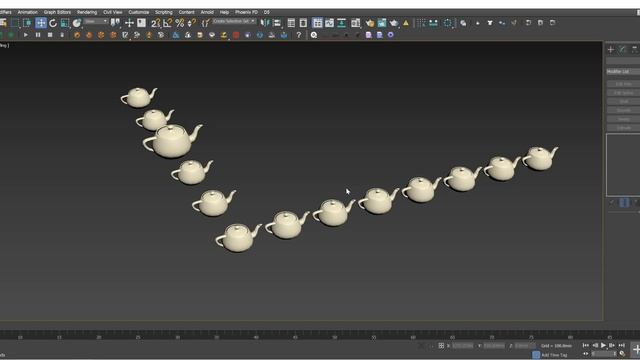The height and width of the screenshot is (360, 640).
Task: Toggle the Percent Snap button
Action: click(180, 23)
